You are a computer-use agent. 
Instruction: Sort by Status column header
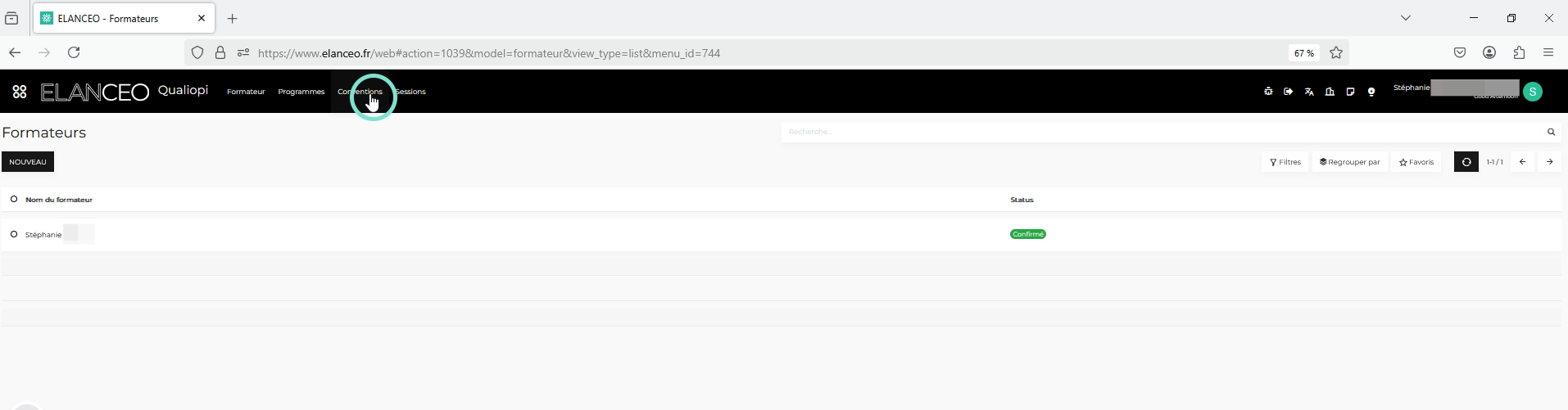point(1022,200)
